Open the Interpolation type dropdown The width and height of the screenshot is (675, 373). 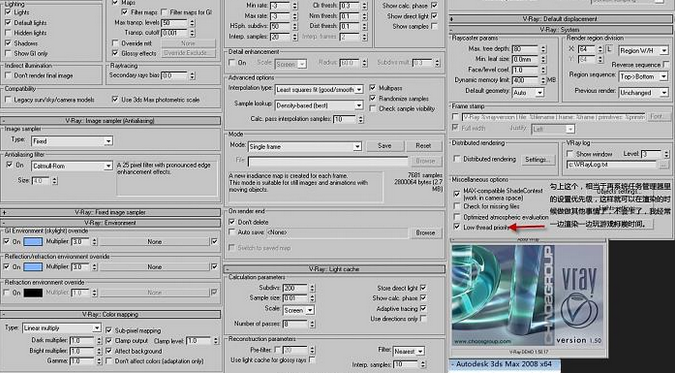click(319, 90)
